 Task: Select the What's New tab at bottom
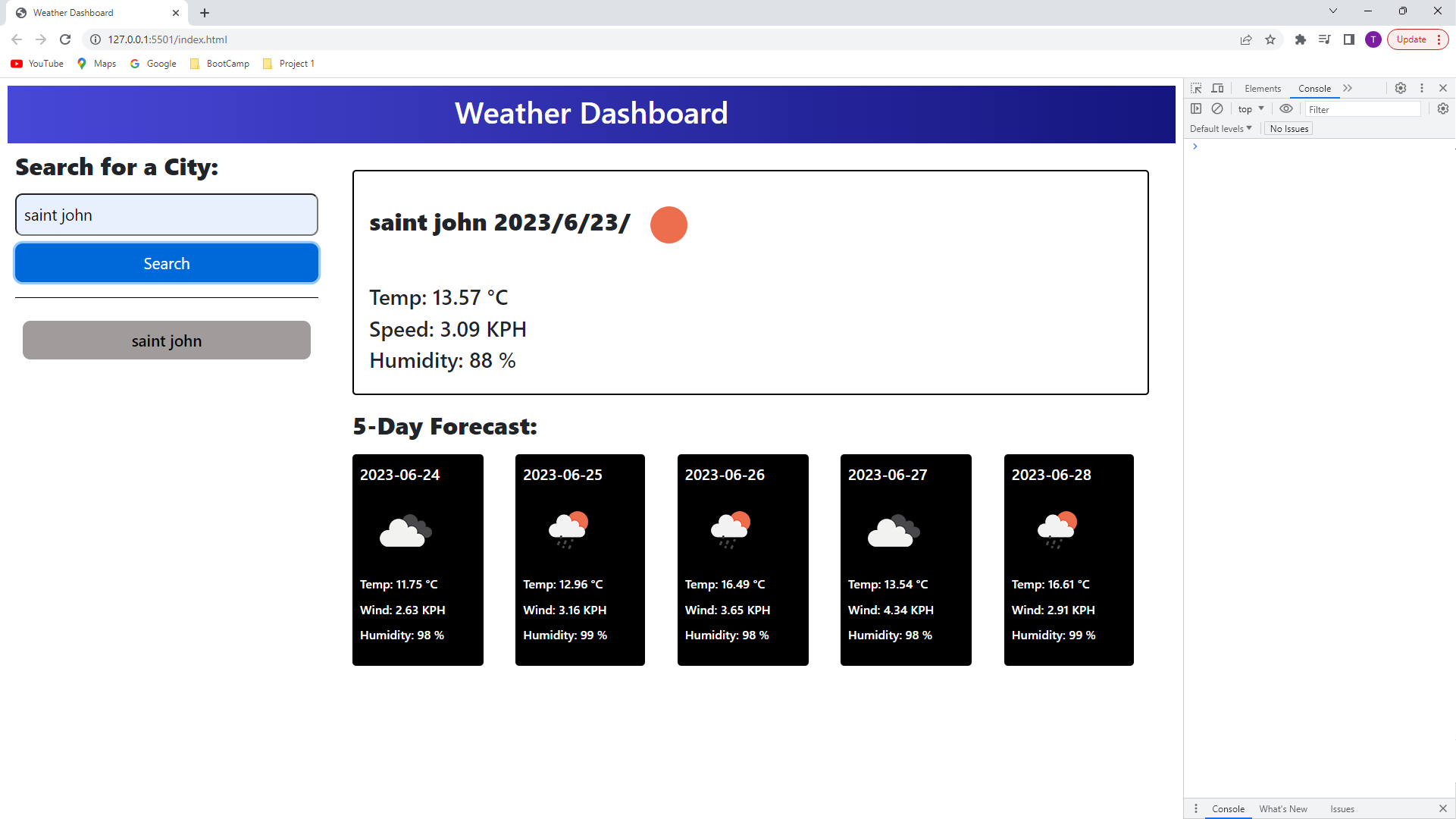click(x=1283, y=809)
